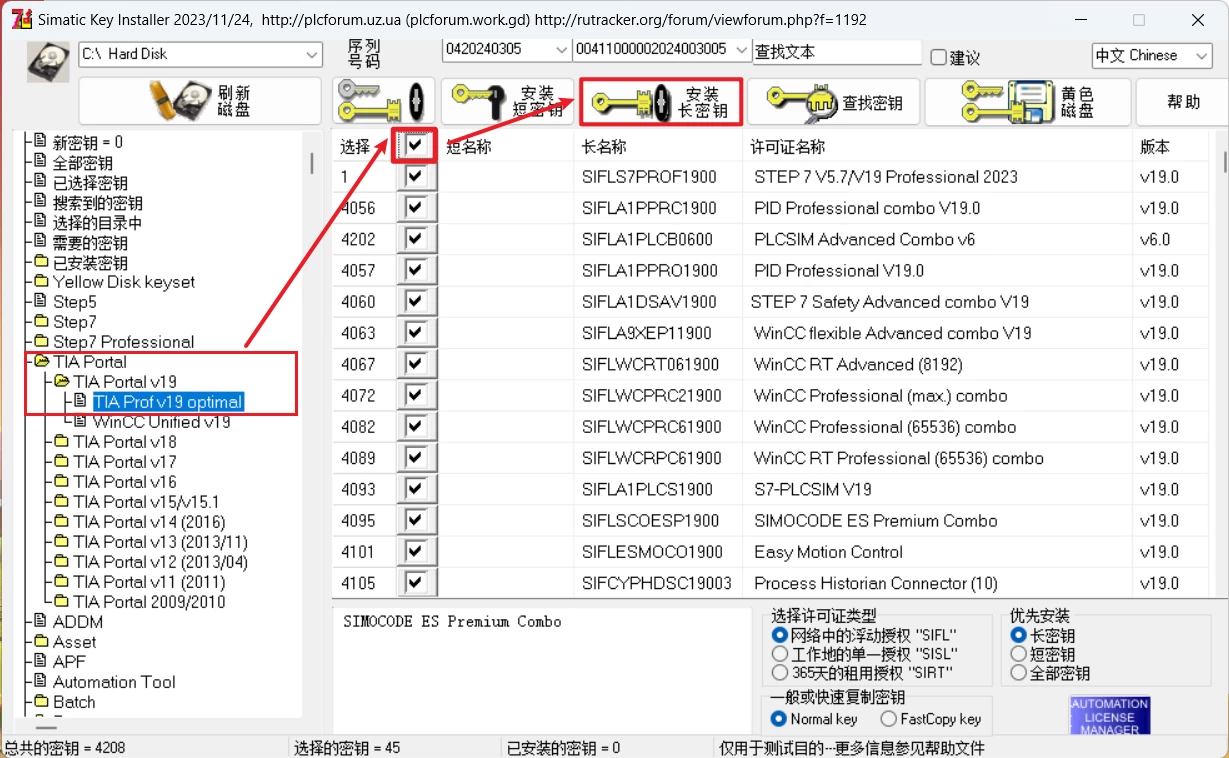Uncheck the row checkbox for SIFLS7PROF1900
This screenshot has width=1229, height=758.
click(x=416, y=177)
